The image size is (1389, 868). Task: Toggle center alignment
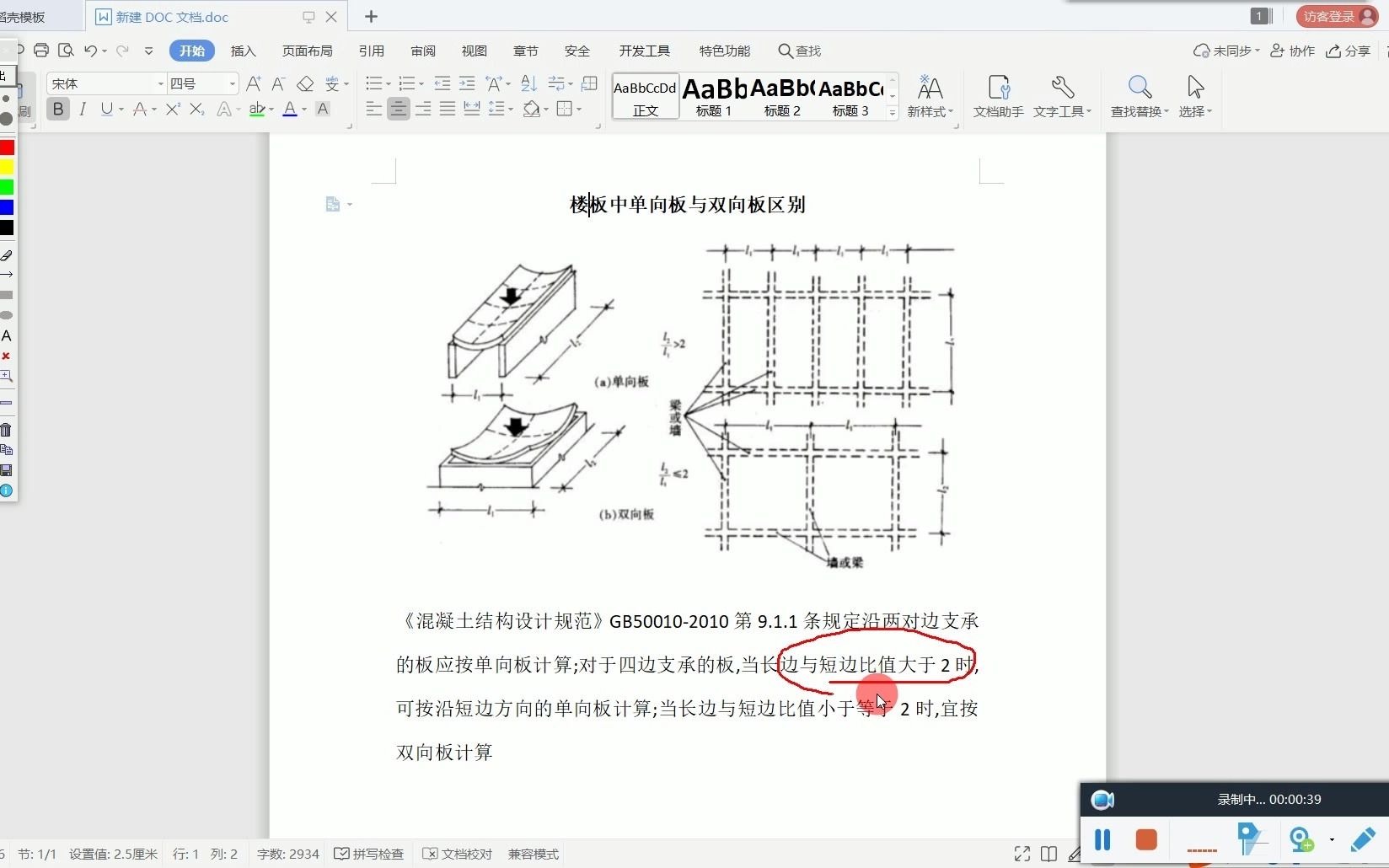coord(399,109)
